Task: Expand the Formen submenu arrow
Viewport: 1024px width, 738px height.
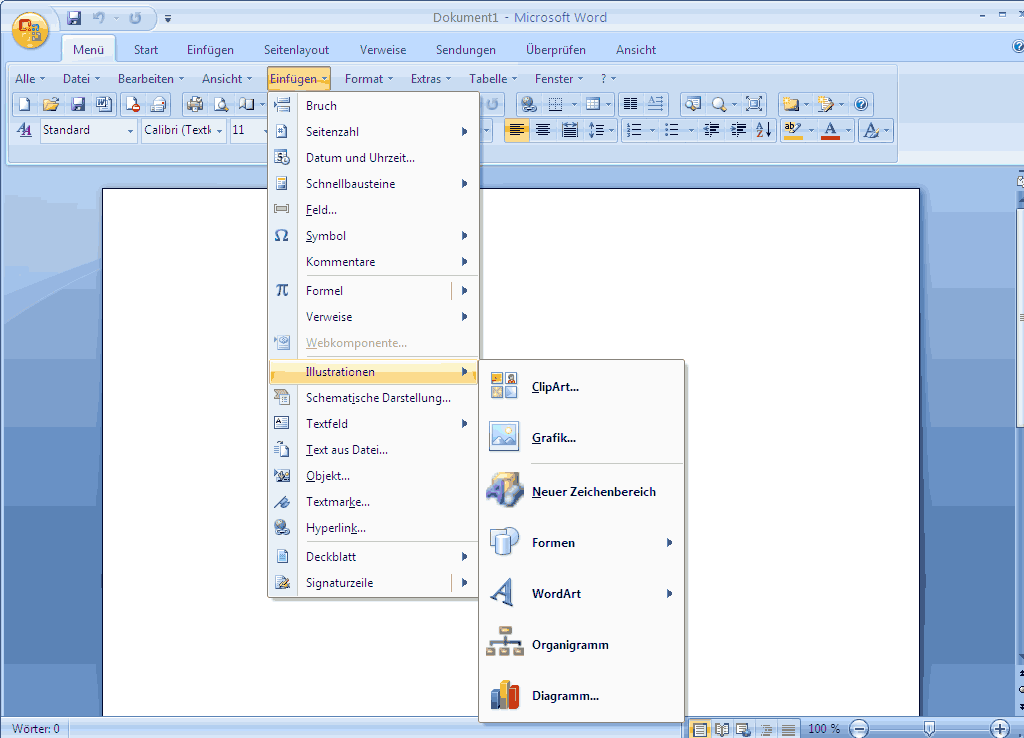Action: pyautogui.click(x=669, y=542)
